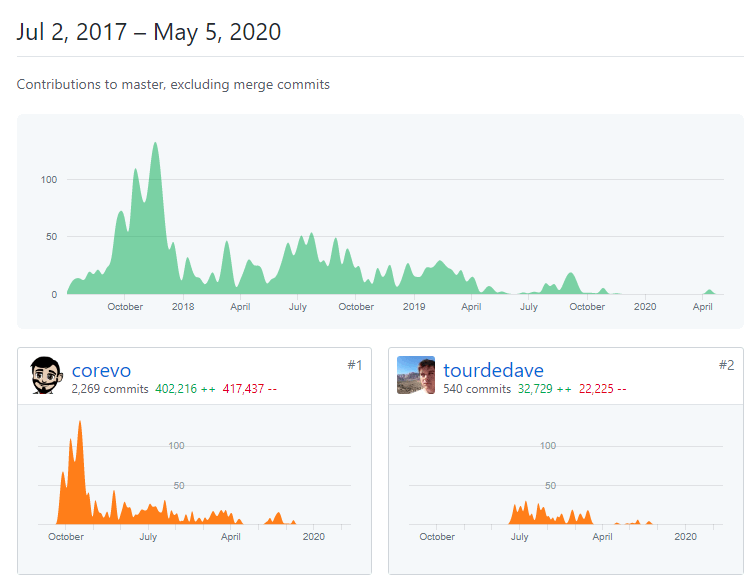Viewport: 753px width, 585px height.
Task: Click corevo's 402,216 additions count
Action: tap(185, 389)
